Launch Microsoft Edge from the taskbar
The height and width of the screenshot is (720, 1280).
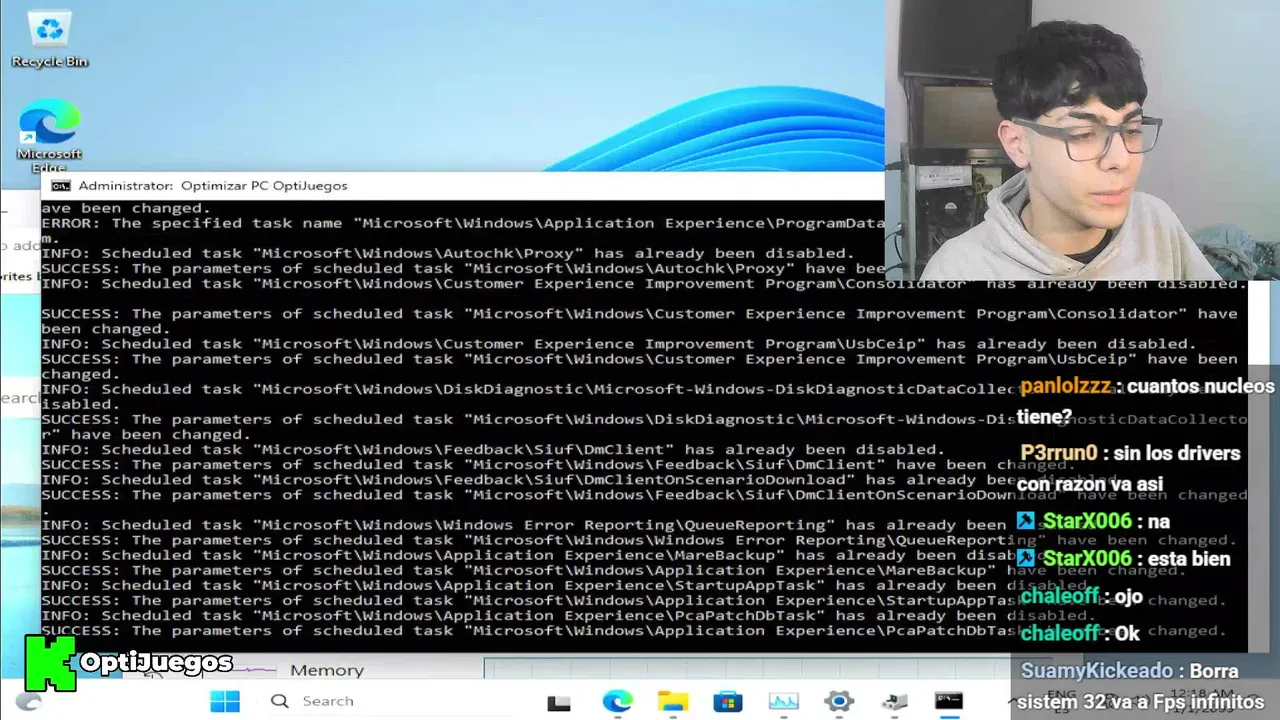[617, 702]
